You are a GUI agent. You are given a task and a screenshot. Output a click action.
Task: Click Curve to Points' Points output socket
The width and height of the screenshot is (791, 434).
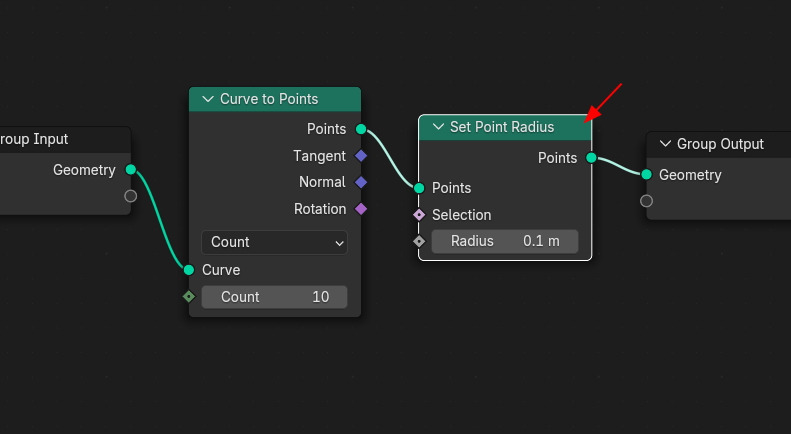361,129
